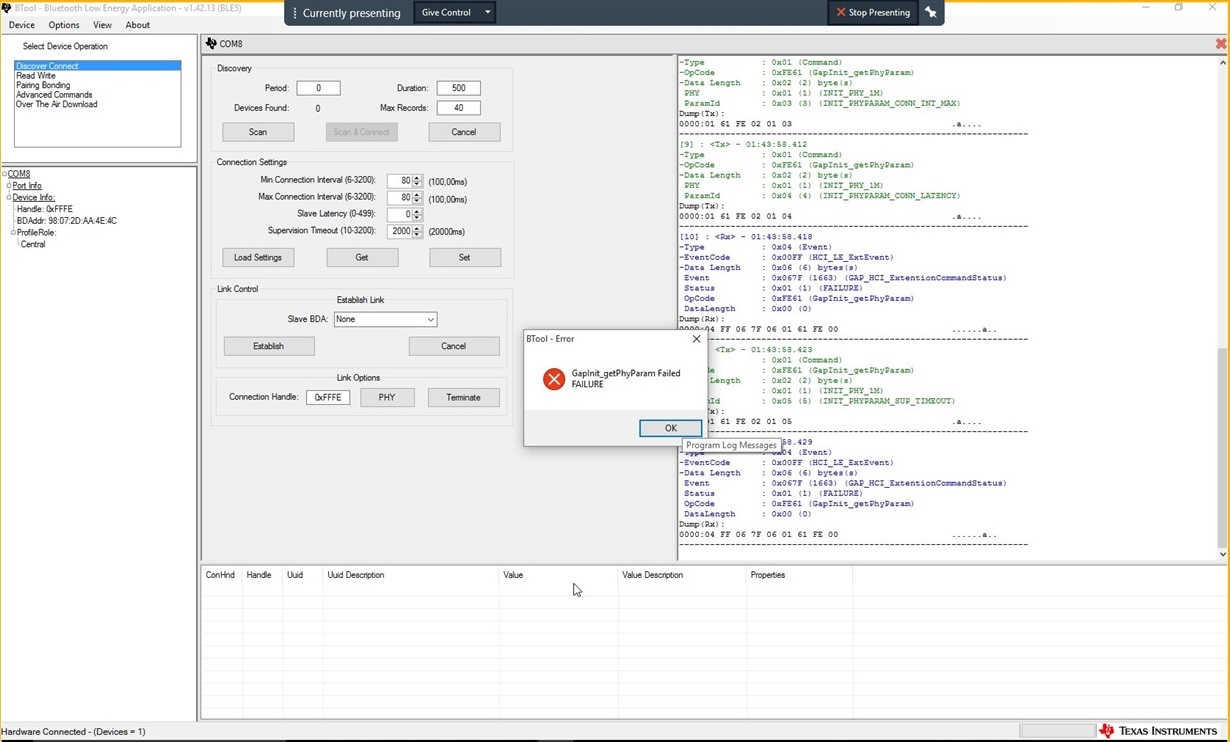The width and height of the screenshot is (1230, 742).
Task: Click the Scan button
Action: point(258,132)
